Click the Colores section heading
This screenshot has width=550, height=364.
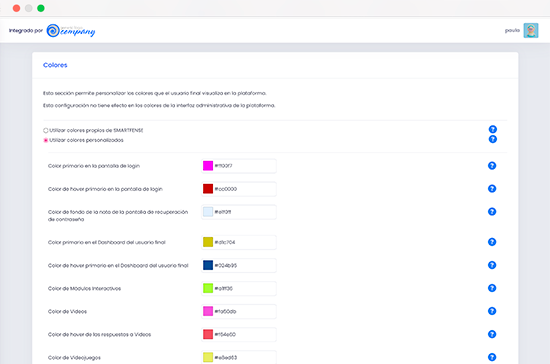[x=55, y=65]
